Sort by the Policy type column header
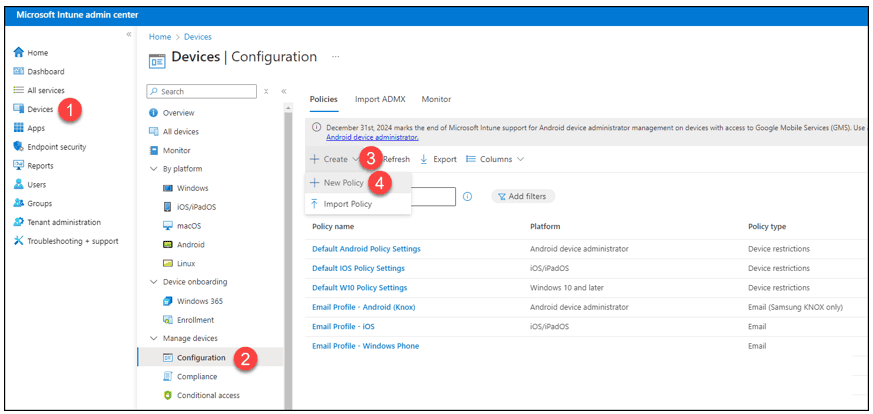Screen dimensions: 873x414 (767, 227)
